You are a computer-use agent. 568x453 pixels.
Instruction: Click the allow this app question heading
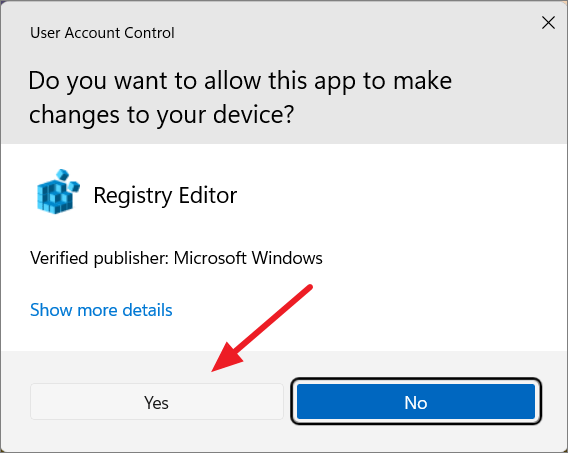240,97
